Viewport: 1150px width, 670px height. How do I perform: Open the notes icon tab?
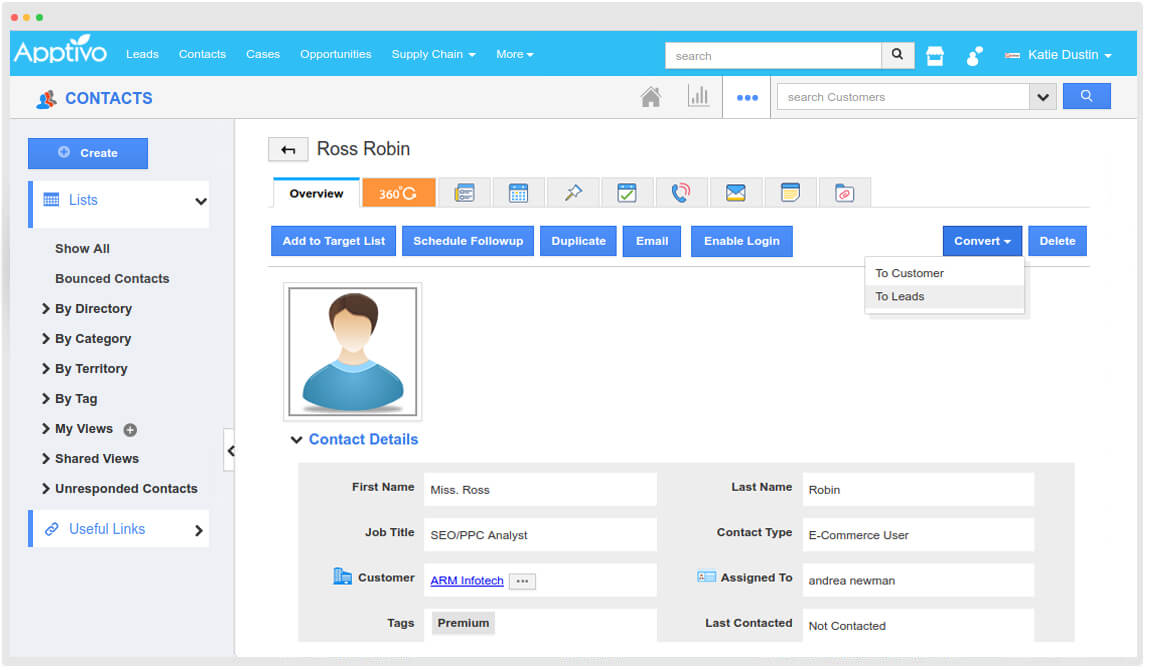click(790, 193)
